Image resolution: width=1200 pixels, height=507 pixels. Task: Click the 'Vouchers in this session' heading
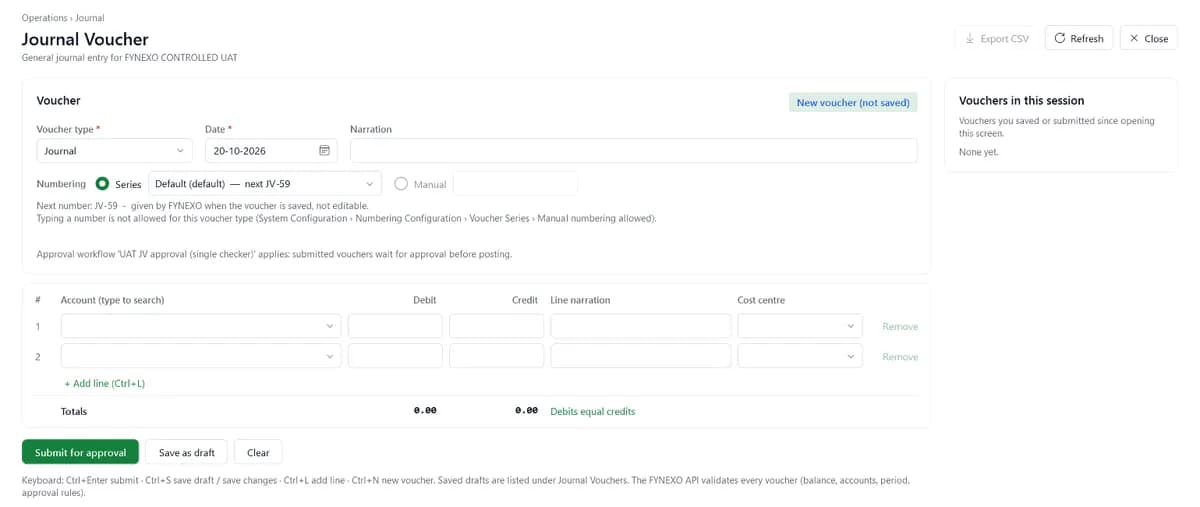point(1021,101)
